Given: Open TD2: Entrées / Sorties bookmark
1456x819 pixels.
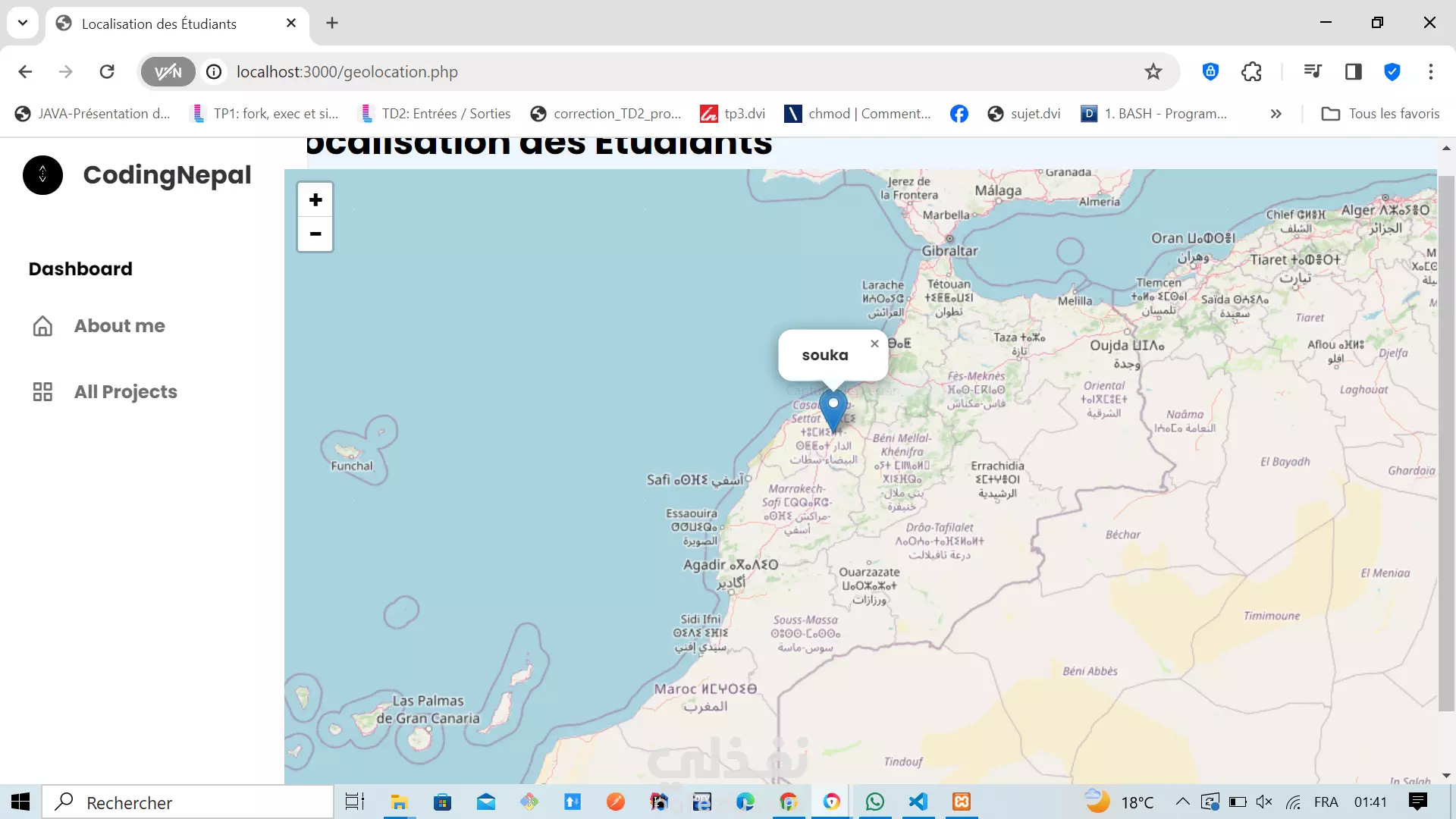Looking at the screenshot, I should (436, 114).
